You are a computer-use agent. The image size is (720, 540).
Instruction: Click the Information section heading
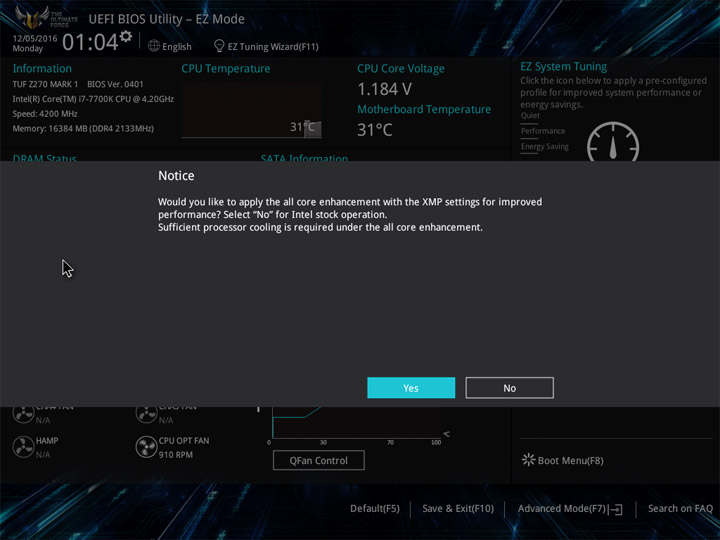[42, 68]
